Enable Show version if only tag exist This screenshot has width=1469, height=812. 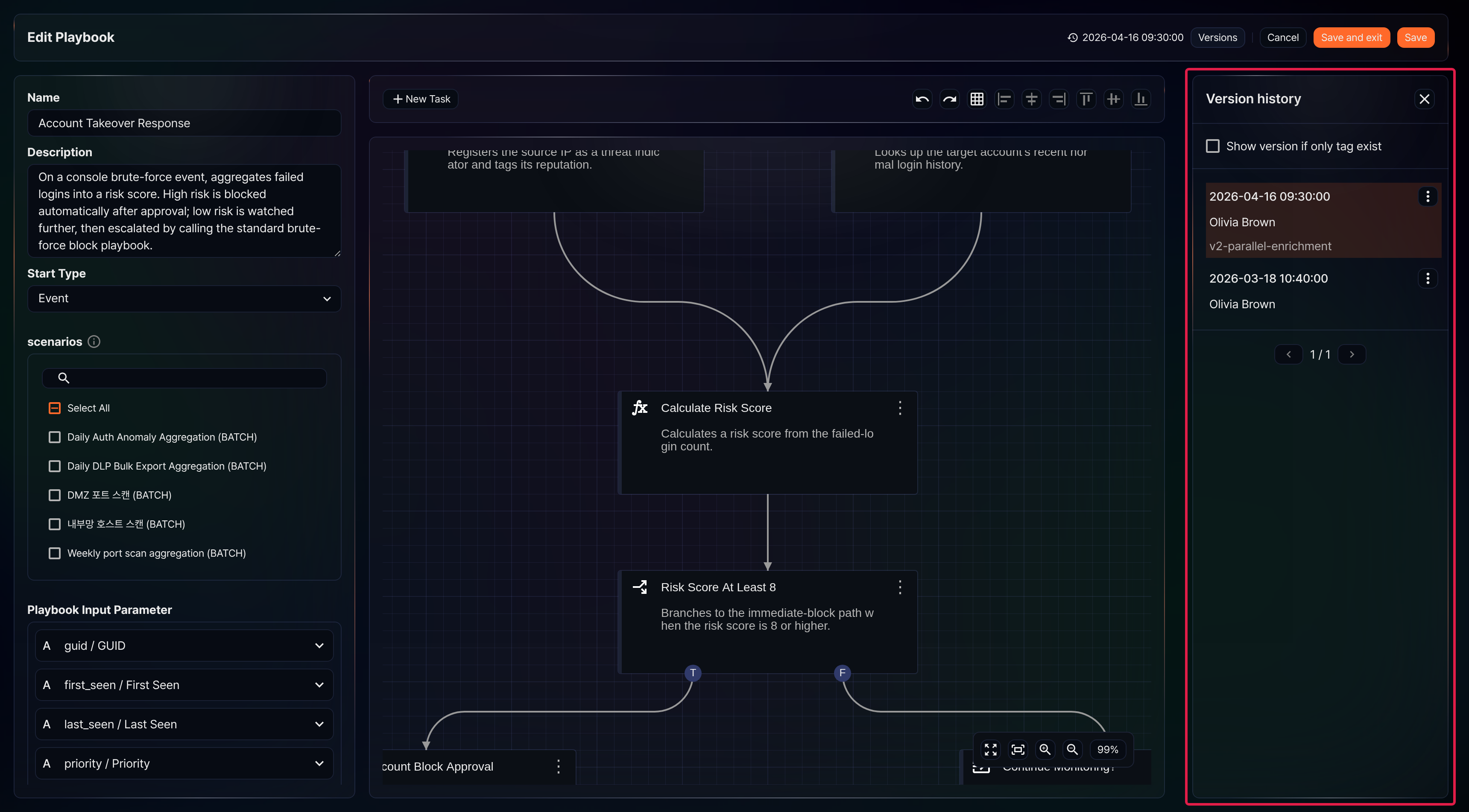click(x=1213, y=146)
